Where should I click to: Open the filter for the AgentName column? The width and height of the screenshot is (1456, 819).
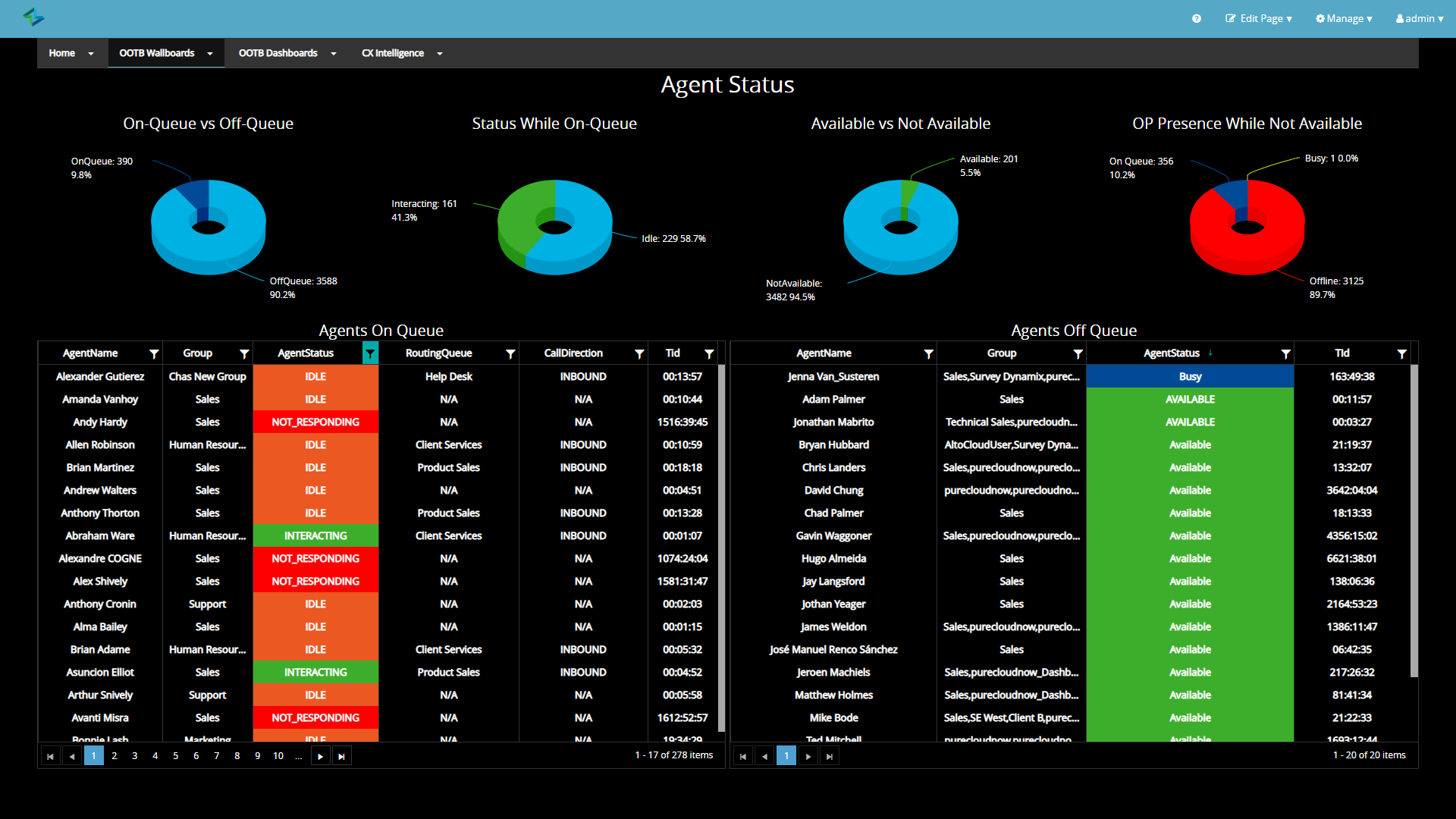point(154,353)
